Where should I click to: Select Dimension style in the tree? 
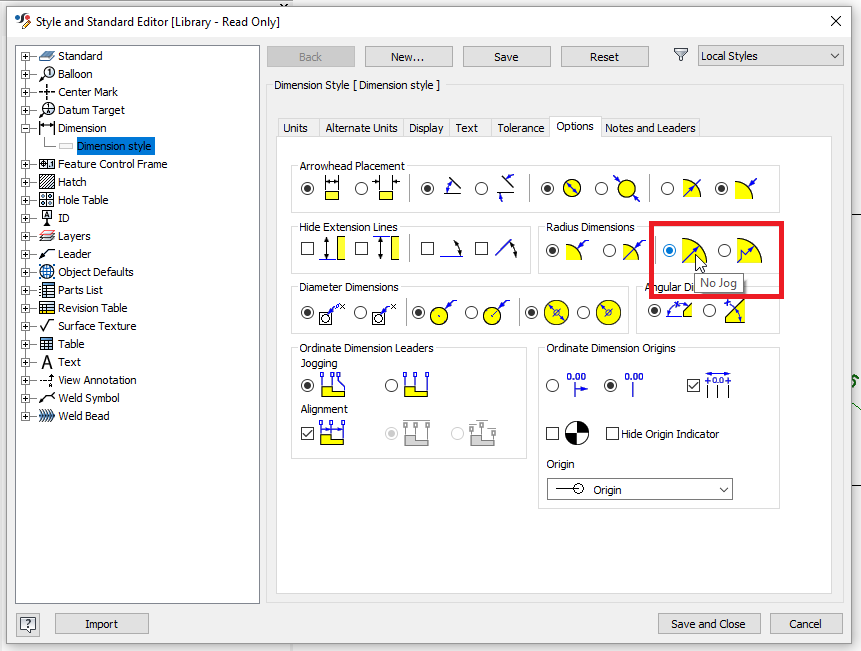(117, 145)
